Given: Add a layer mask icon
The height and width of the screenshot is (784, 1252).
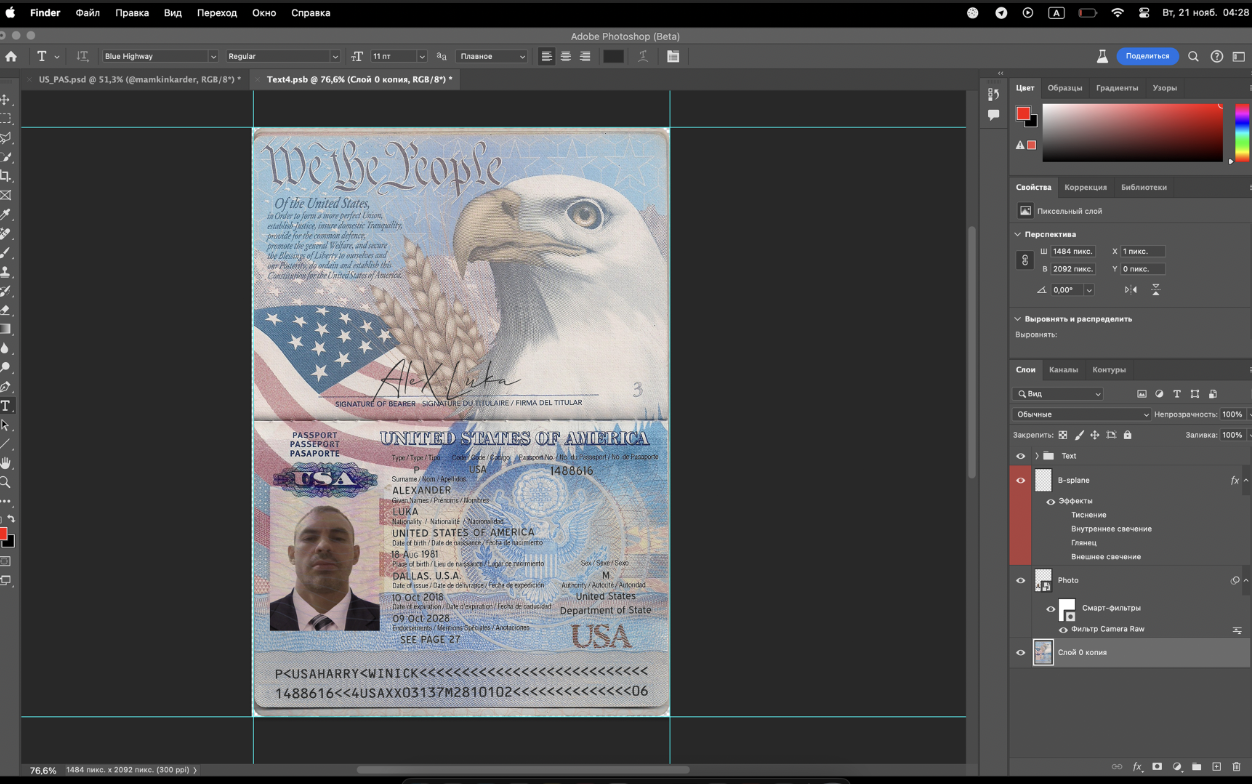Looking at the screenshot, I should coord(1157,767).
